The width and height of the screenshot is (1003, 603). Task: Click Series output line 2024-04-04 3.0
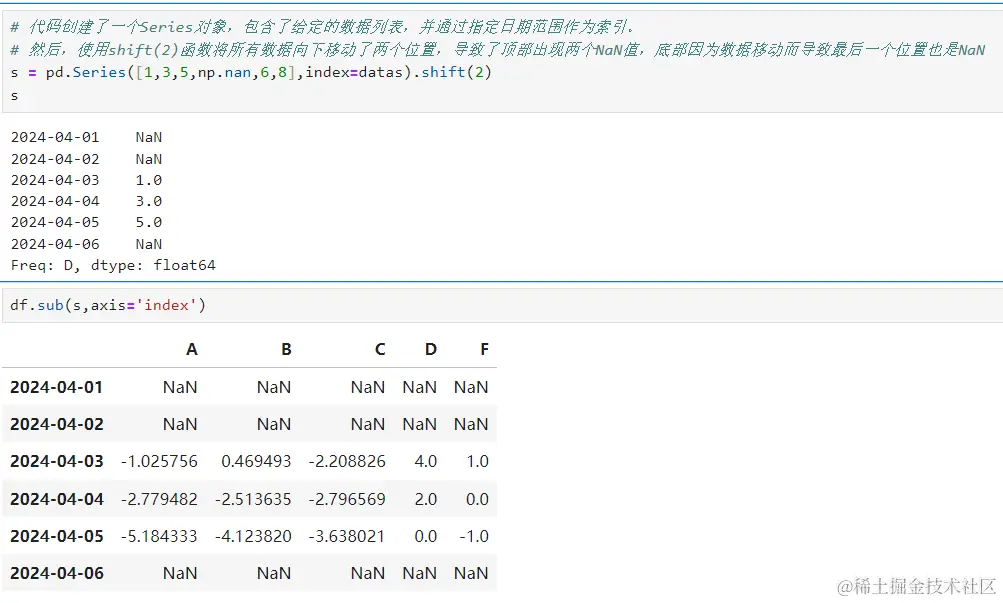pos(86,201)
